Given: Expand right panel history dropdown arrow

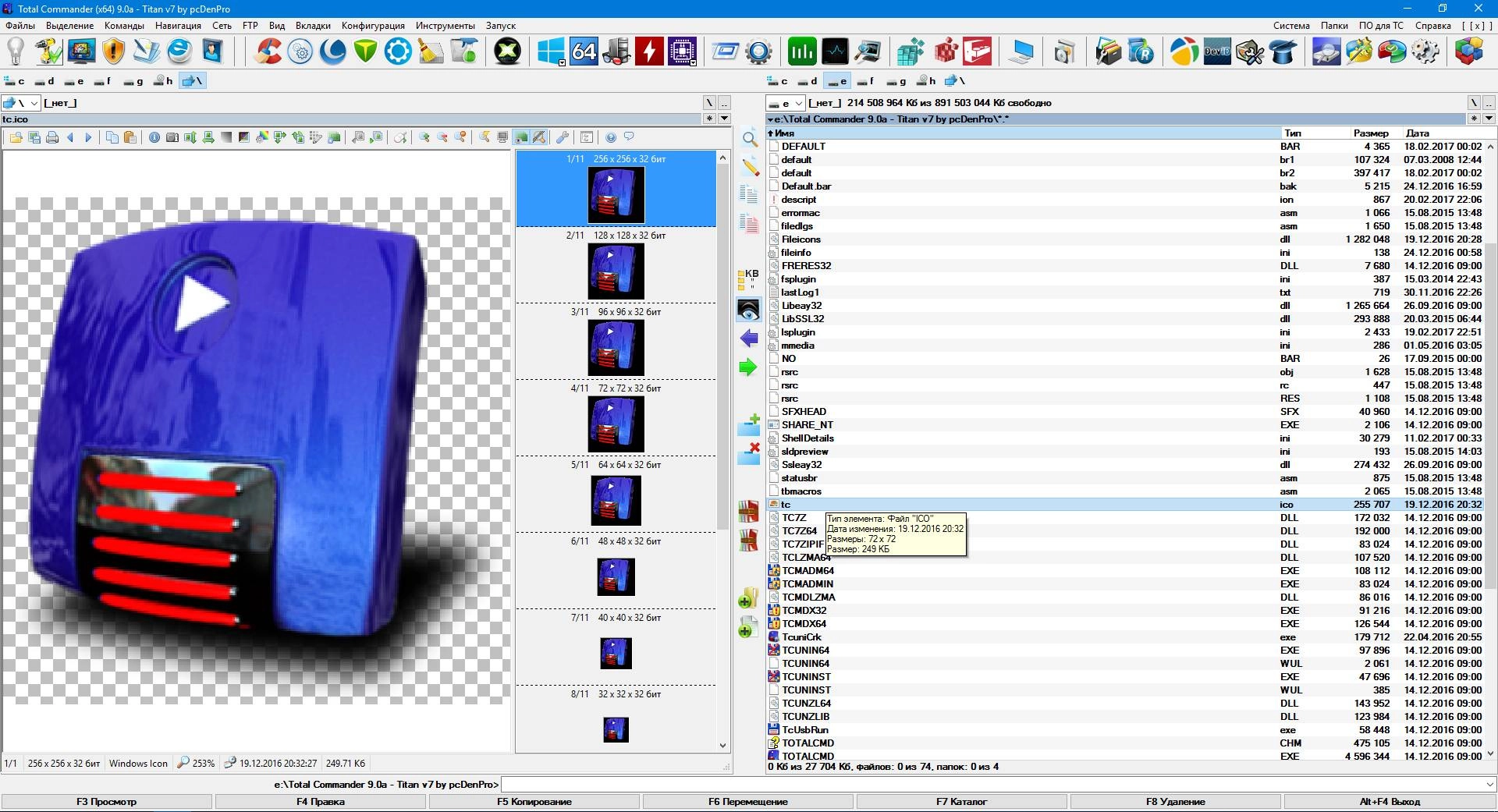Looking at the screenshot, I should (x=1489, y=119).
